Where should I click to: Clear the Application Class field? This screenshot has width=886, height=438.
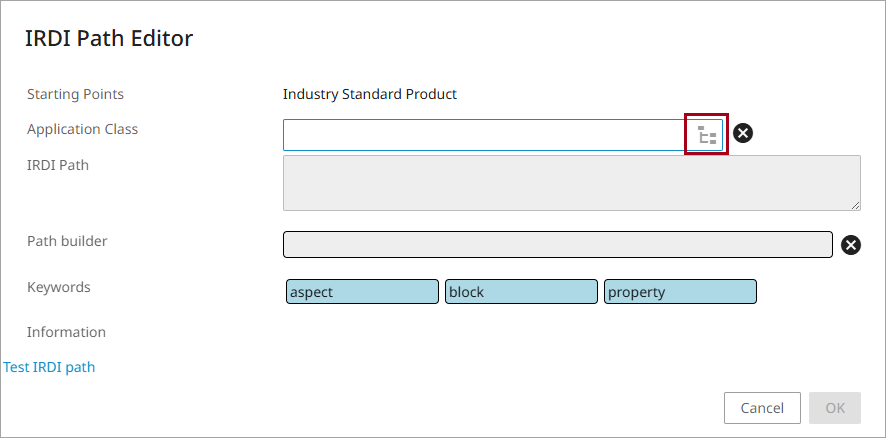pyautogui.click(x=742, y=133)
